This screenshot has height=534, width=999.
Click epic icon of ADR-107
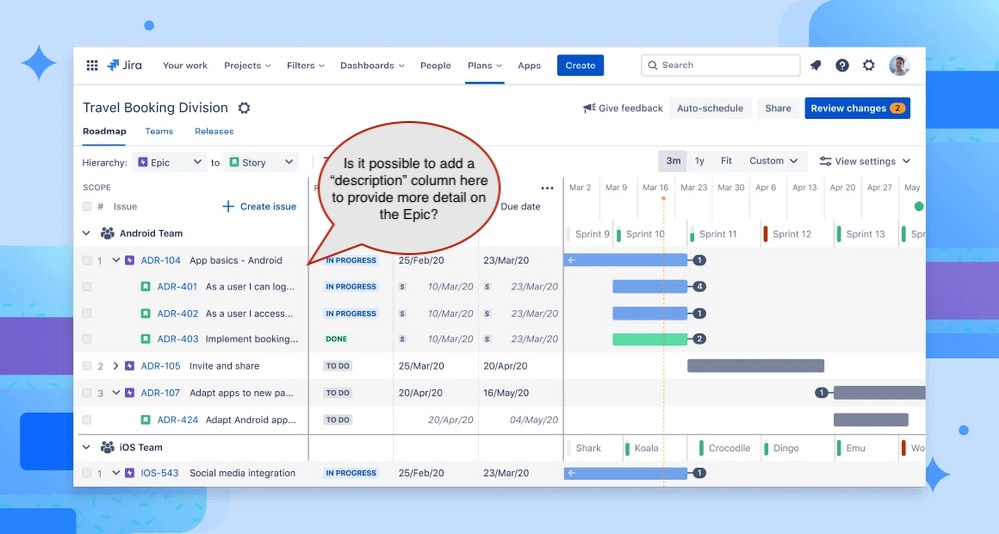pos(129,393)
